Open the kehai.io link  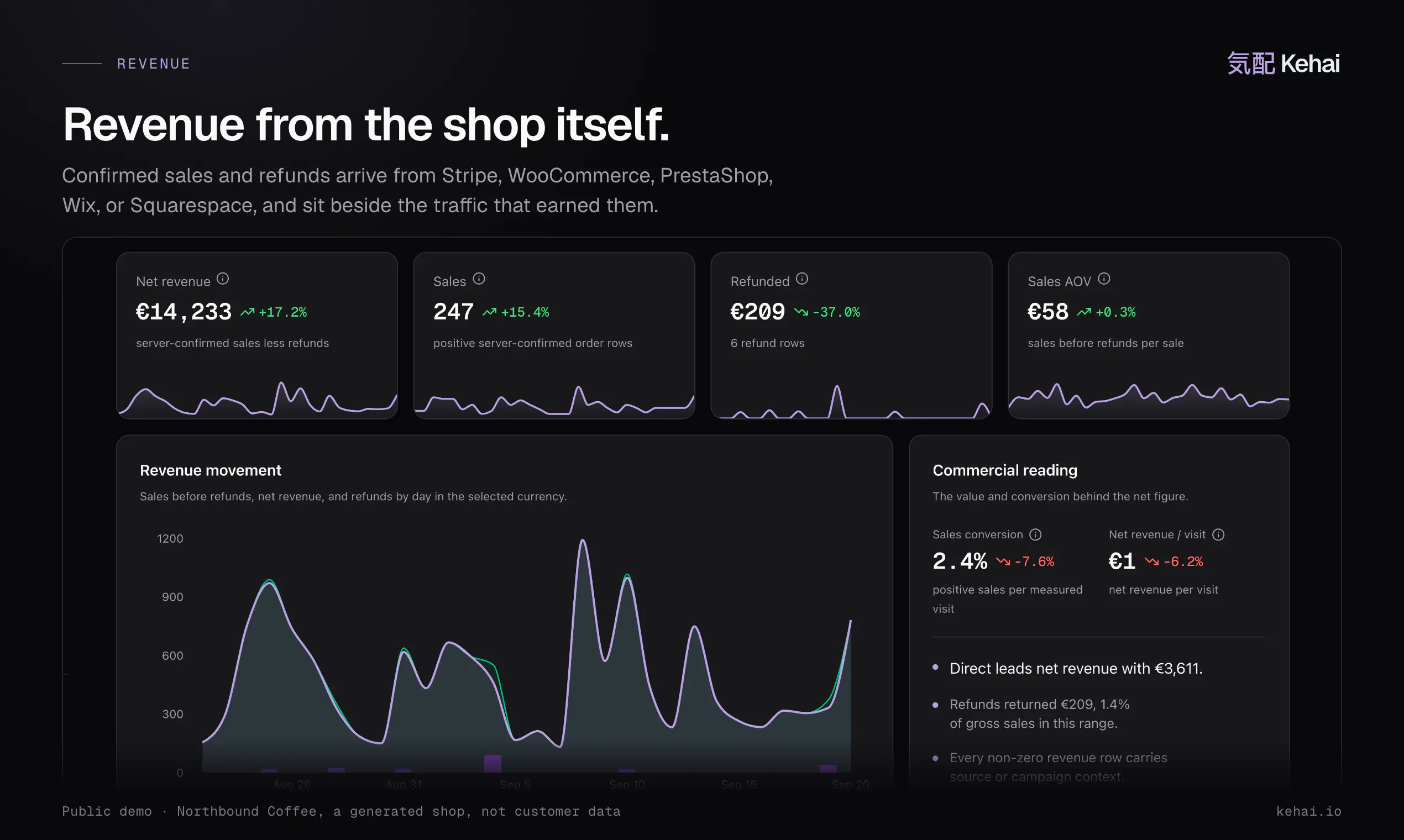tap(1308, 811)
